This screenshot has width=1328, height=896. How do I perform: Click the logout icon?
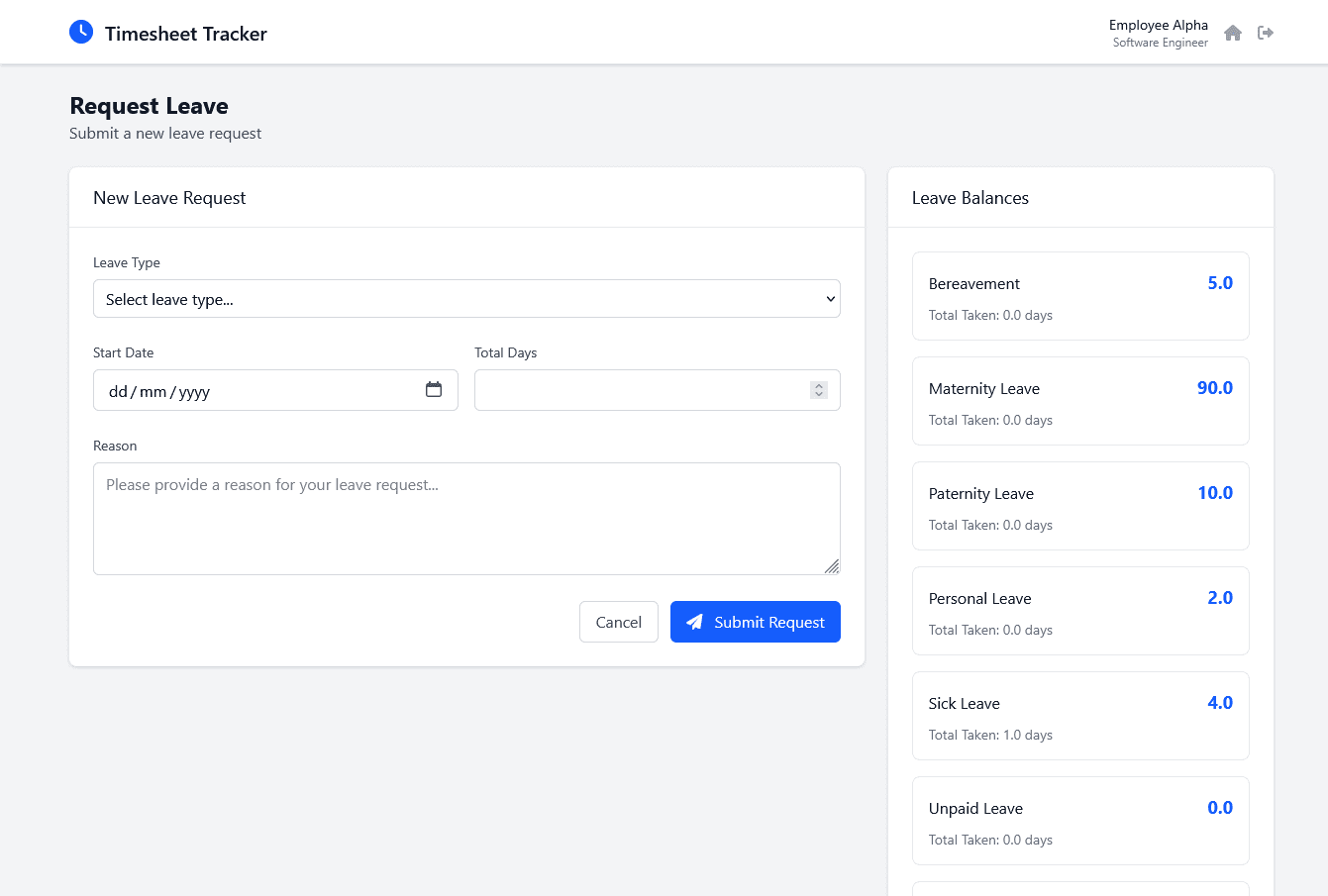click(1266, 33)
